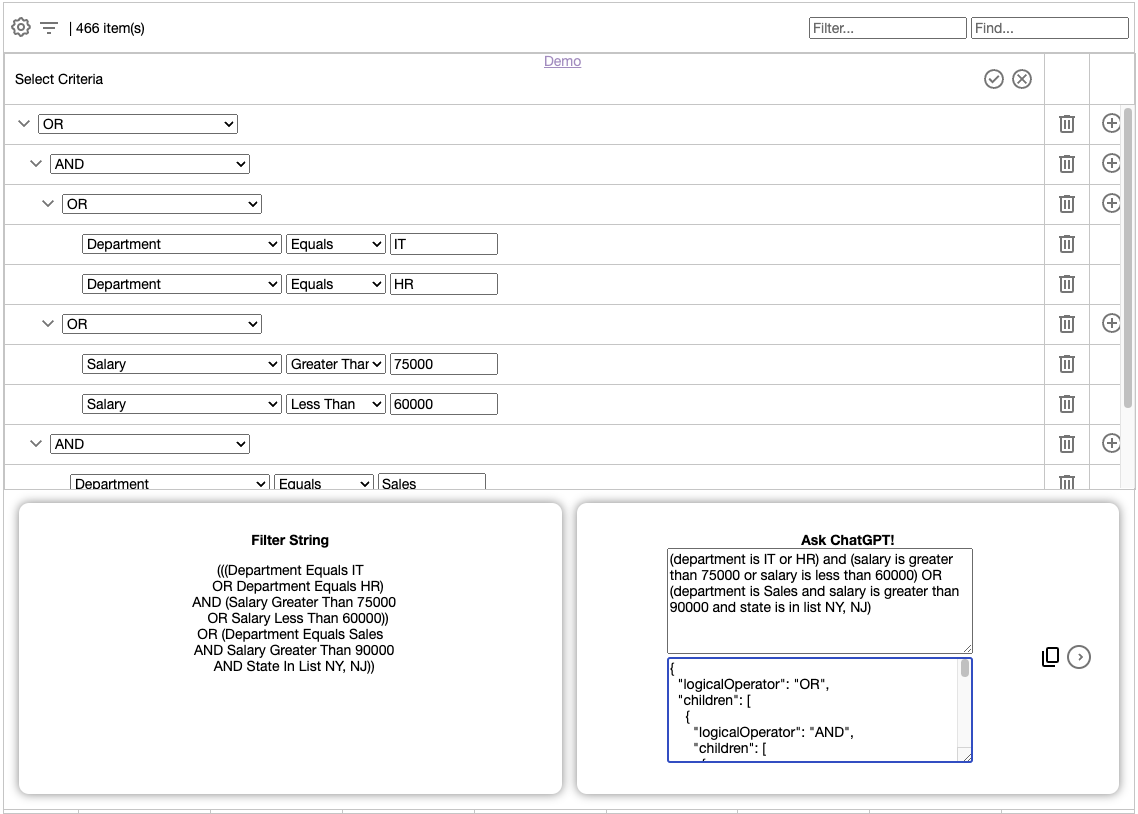This screenshot has height=814, width=1138.
Task: Open the first AND operator dropdown
Action: pos(150,164)
